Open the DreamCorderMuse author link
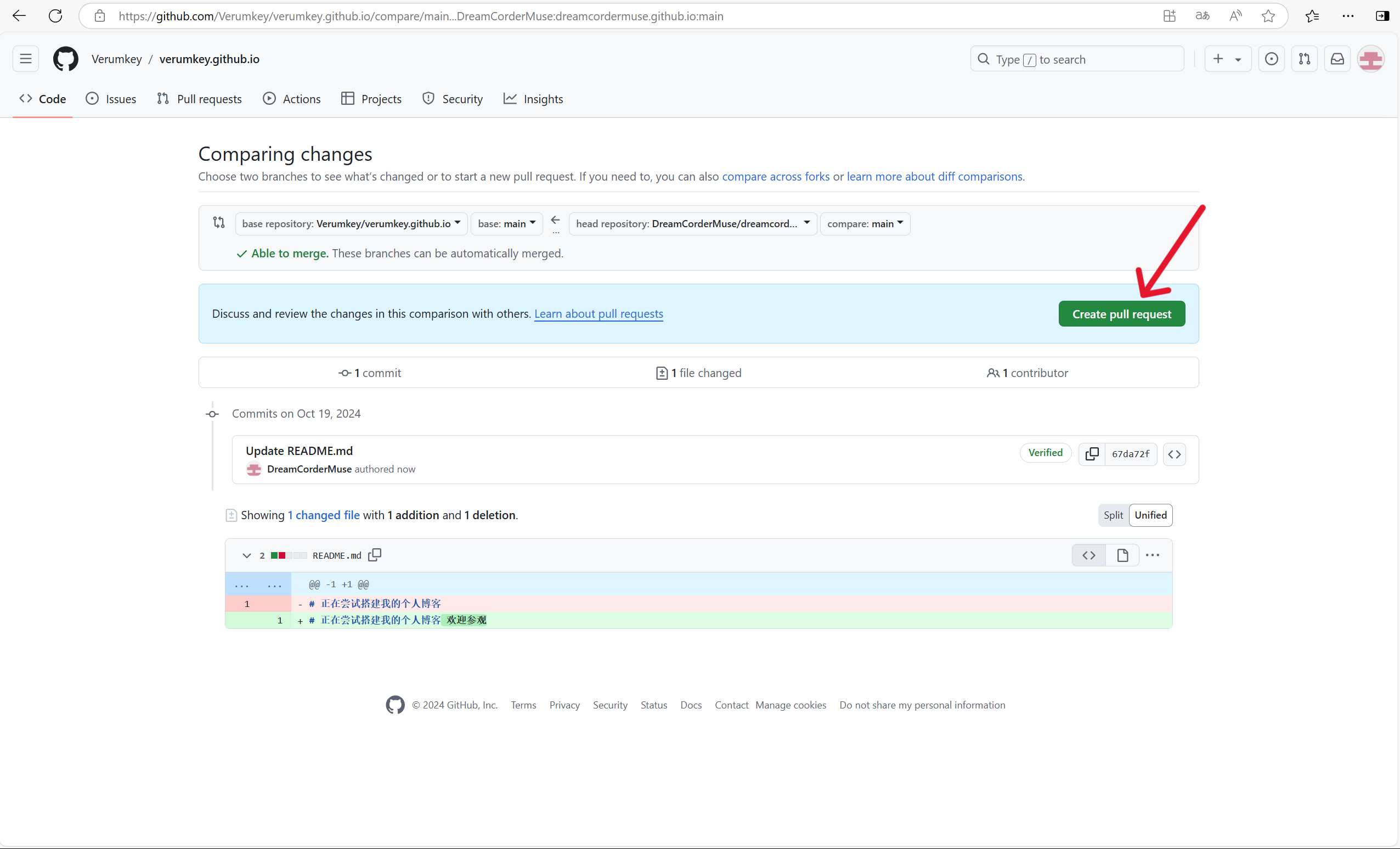1400x849 pixels. coord(309,469)
